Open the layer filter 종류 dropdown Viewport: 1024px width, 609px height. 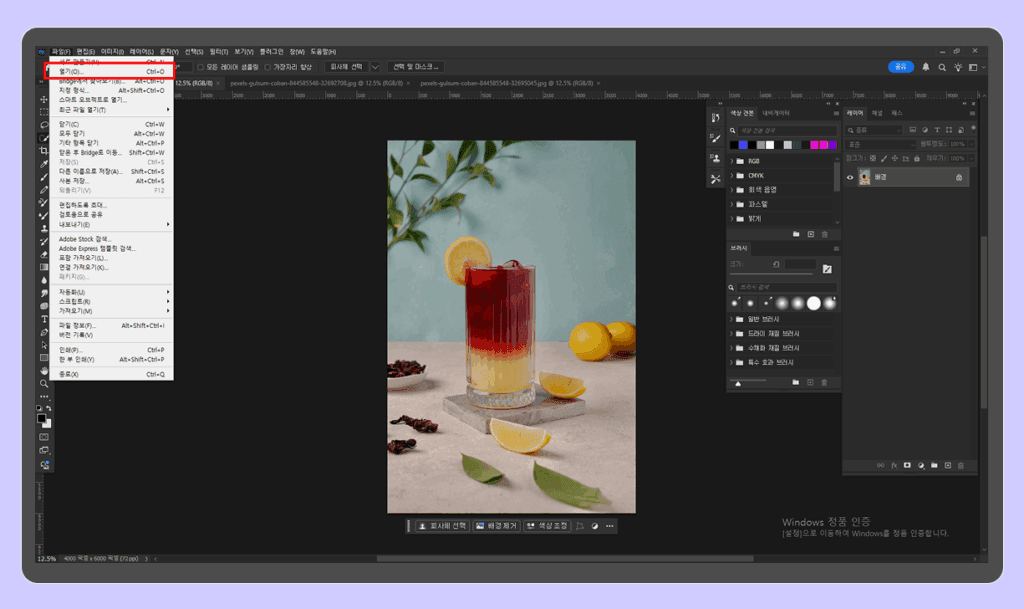click(x=874, y=130)
